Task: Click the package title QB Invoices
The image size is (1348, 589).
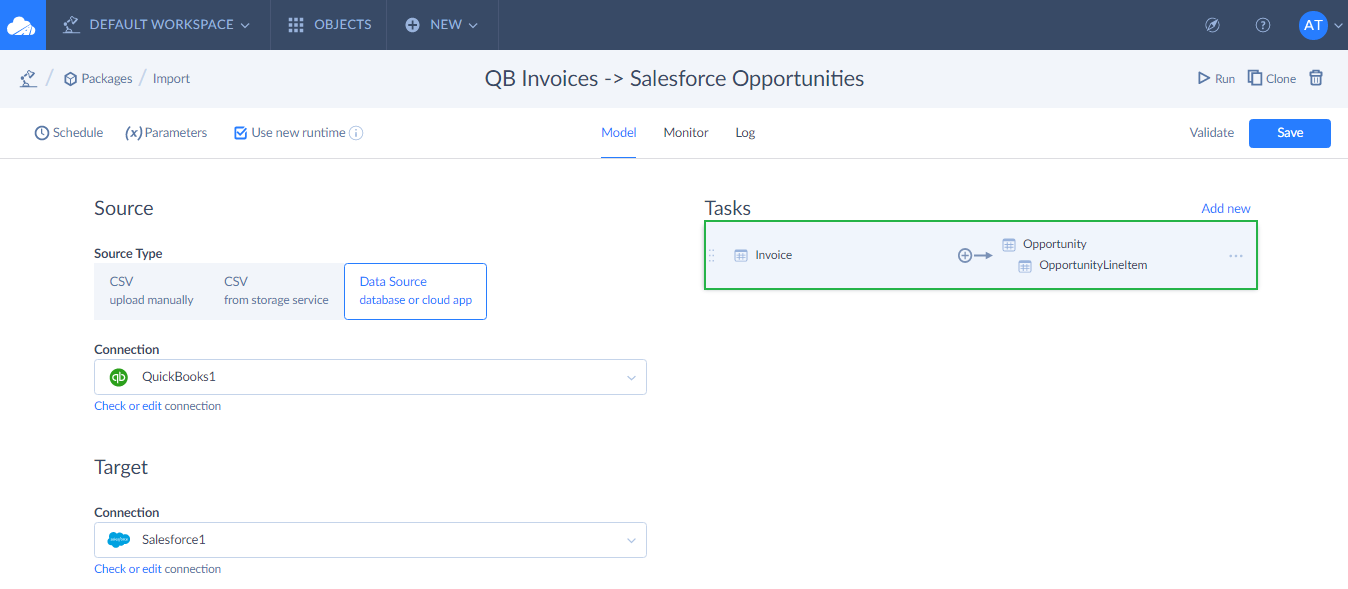Action: 674,78
